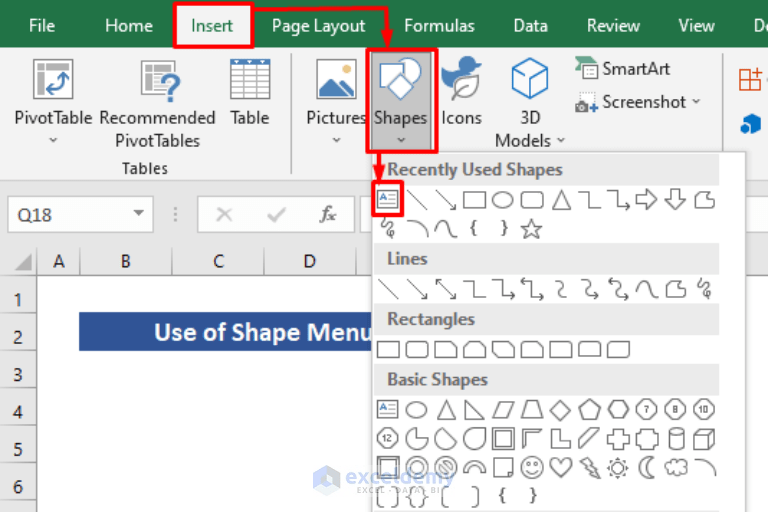The height and width of the screenshot is (512, 768).
Task: Select column B header
Action: point(126,262)
